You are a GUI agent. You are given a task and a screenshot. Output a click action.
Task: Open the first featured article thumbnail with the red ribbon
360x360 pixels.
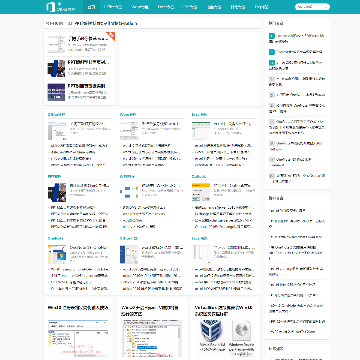56,44
